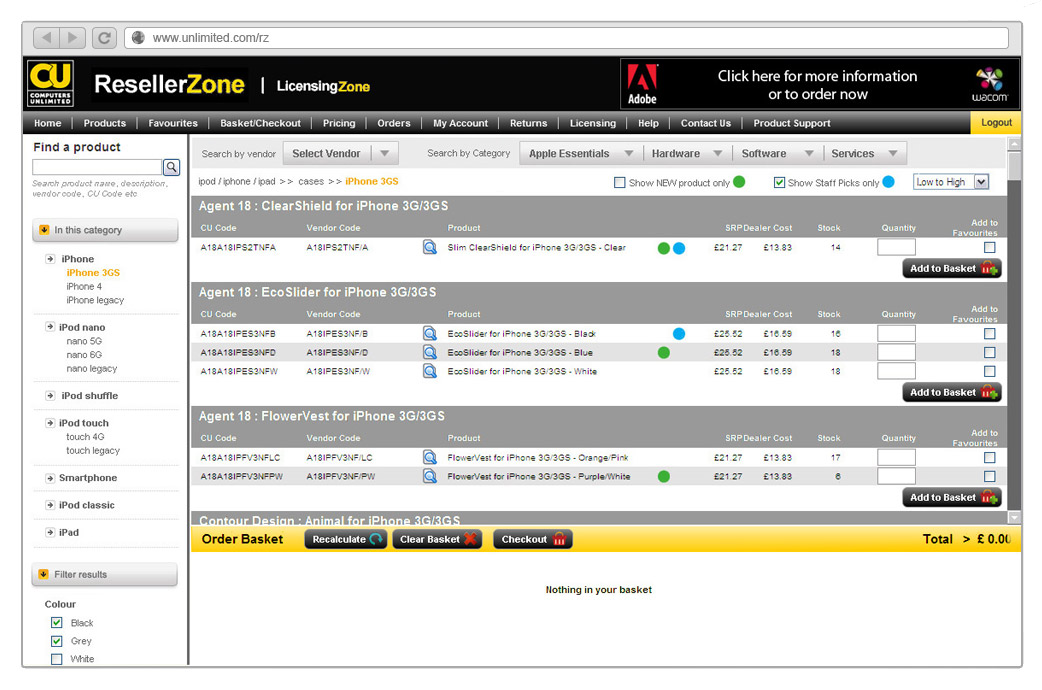Viewport: 1042px width, 690px height.
Task: Click quantity field for Slim ClearShield Clear
Action: click(x=896, y=247)
